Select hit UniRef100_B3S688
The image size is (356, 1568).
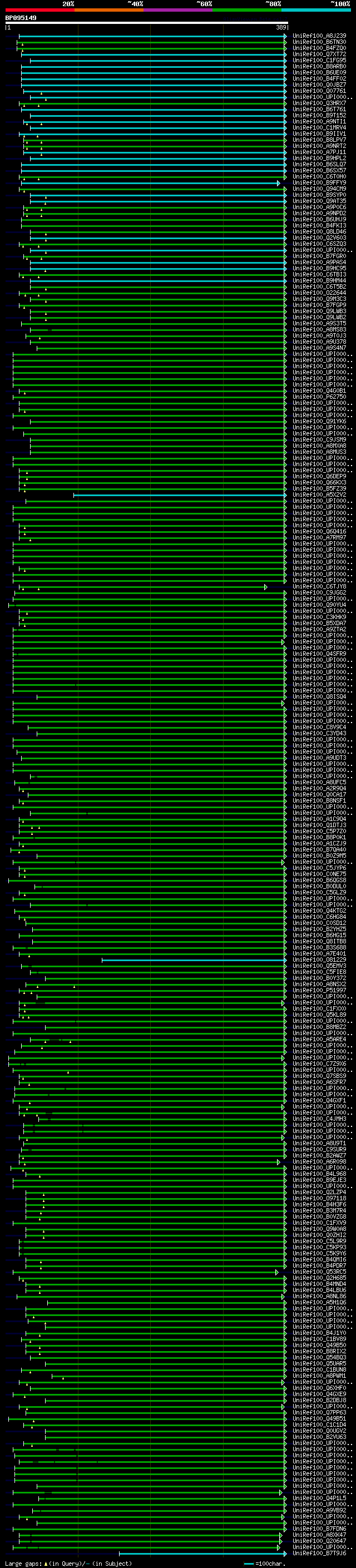(319, 948)
